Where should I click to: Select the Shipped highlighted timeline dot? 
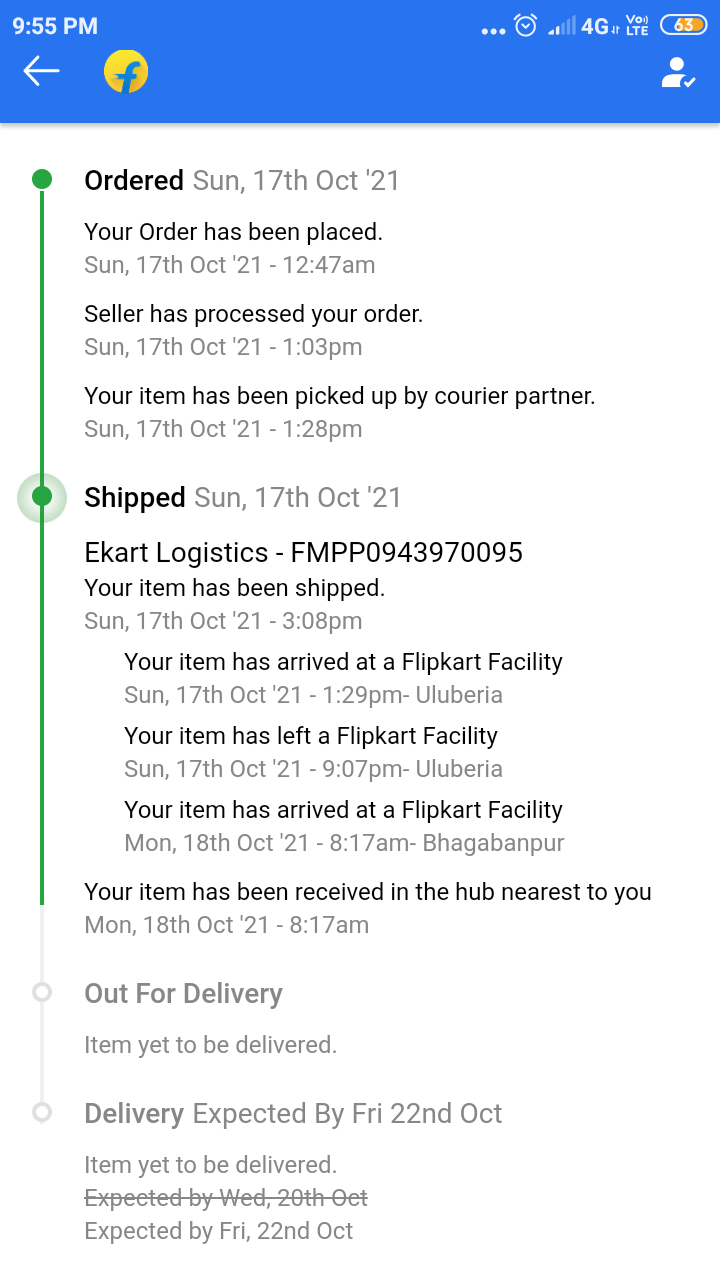coord(42,497)
